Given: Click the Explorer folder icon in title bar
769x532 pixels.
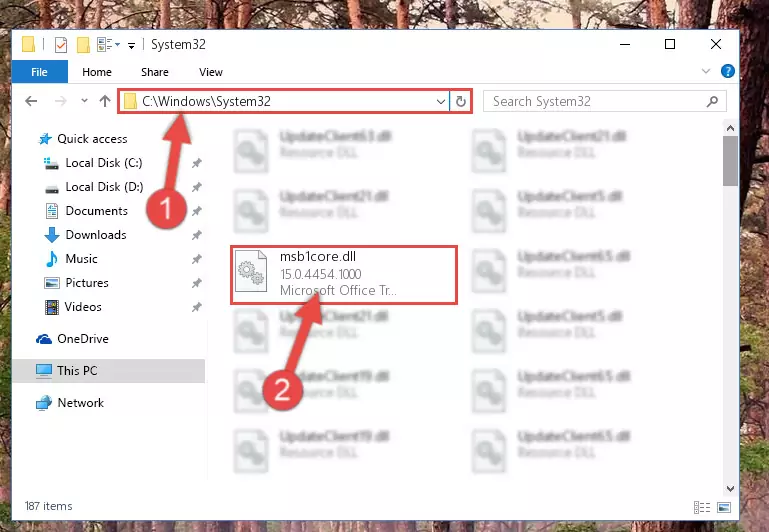Looking at the screenshot, I should point(28,45).
